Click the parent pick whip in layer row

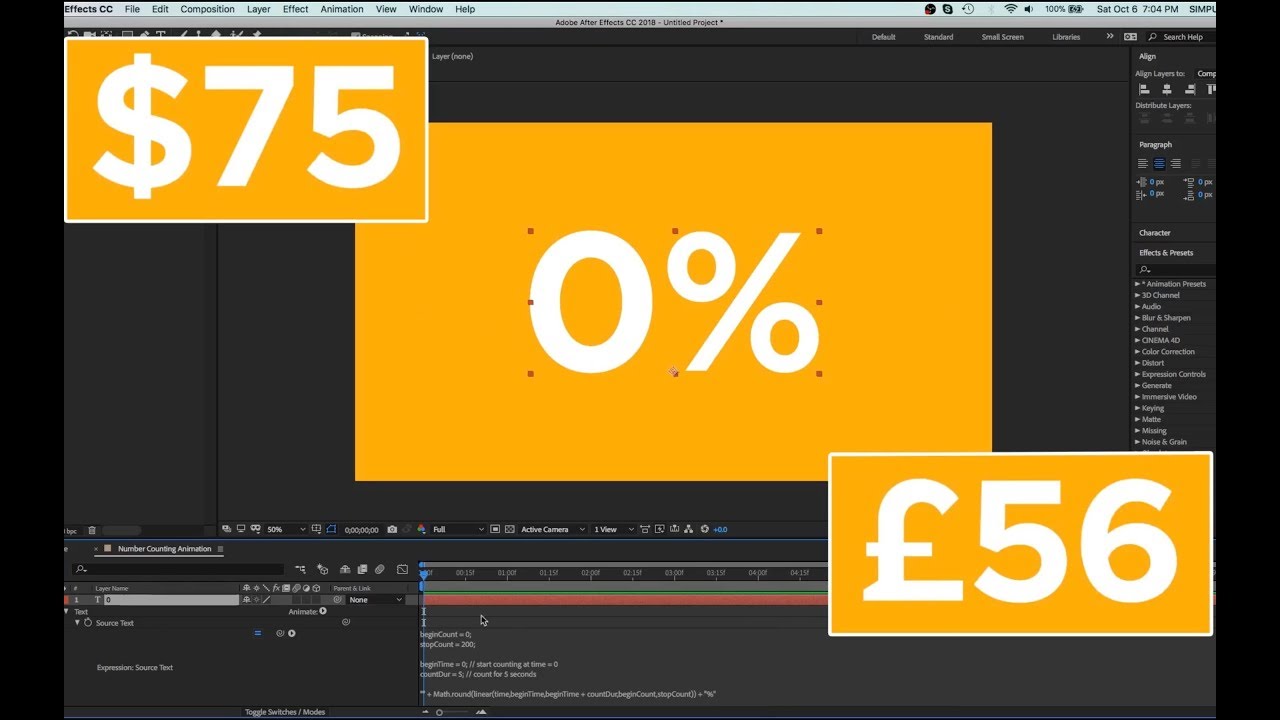click(x=338, y=600)
